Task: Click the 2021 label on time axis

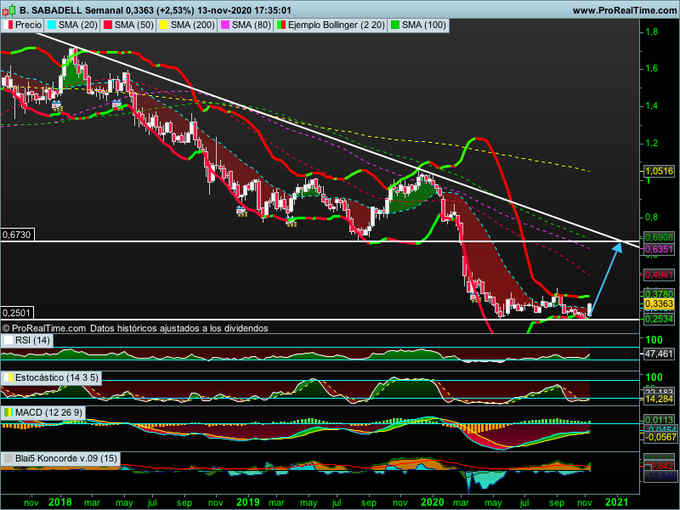Action: [616, 502]
